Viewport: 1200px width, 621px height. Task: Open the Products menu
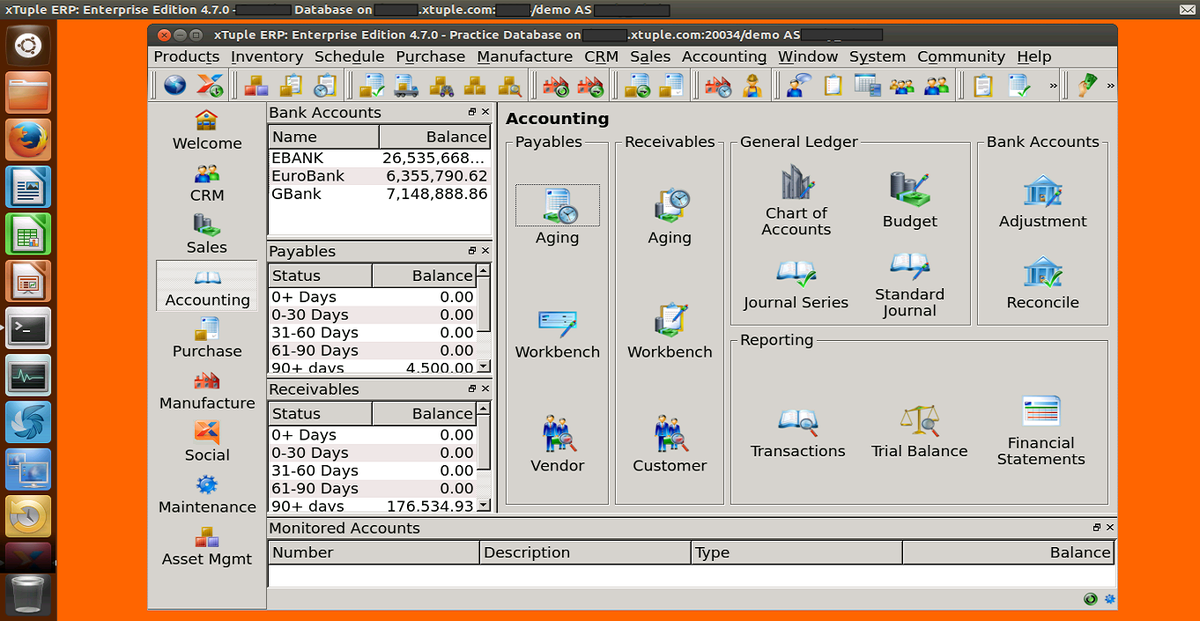pos(186,57)
